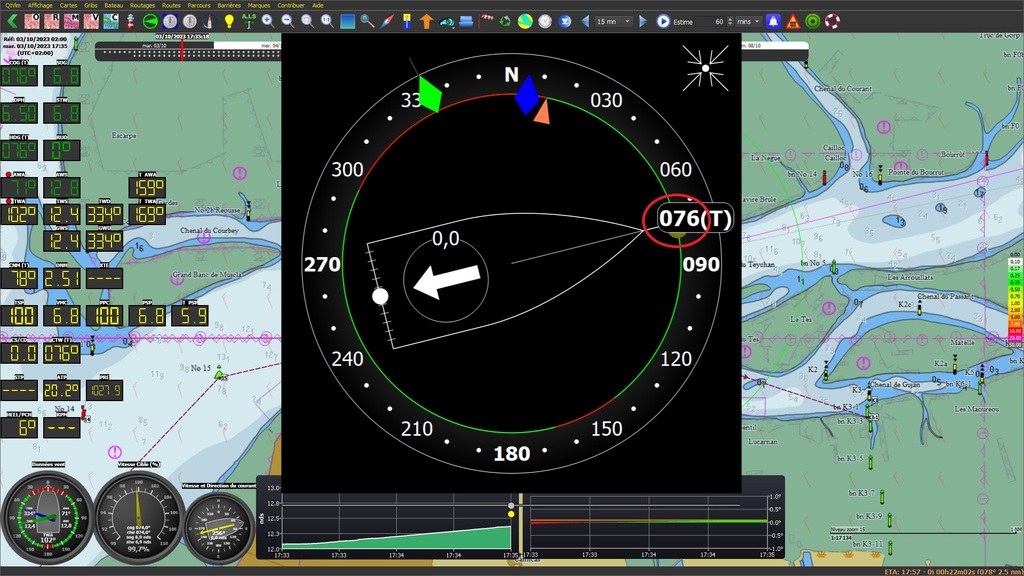
Task: Click the red-white lifebuoy icon
Action: click(x=832, y=21)
